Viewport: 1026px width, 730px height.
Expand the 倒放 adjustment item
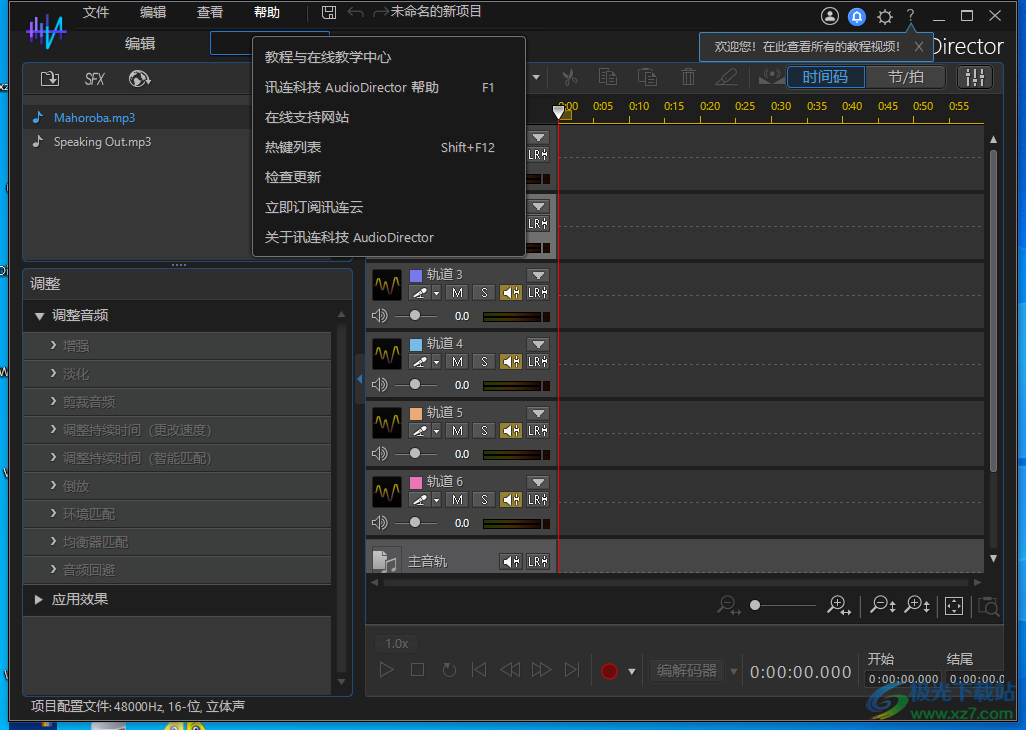(53, 485)
